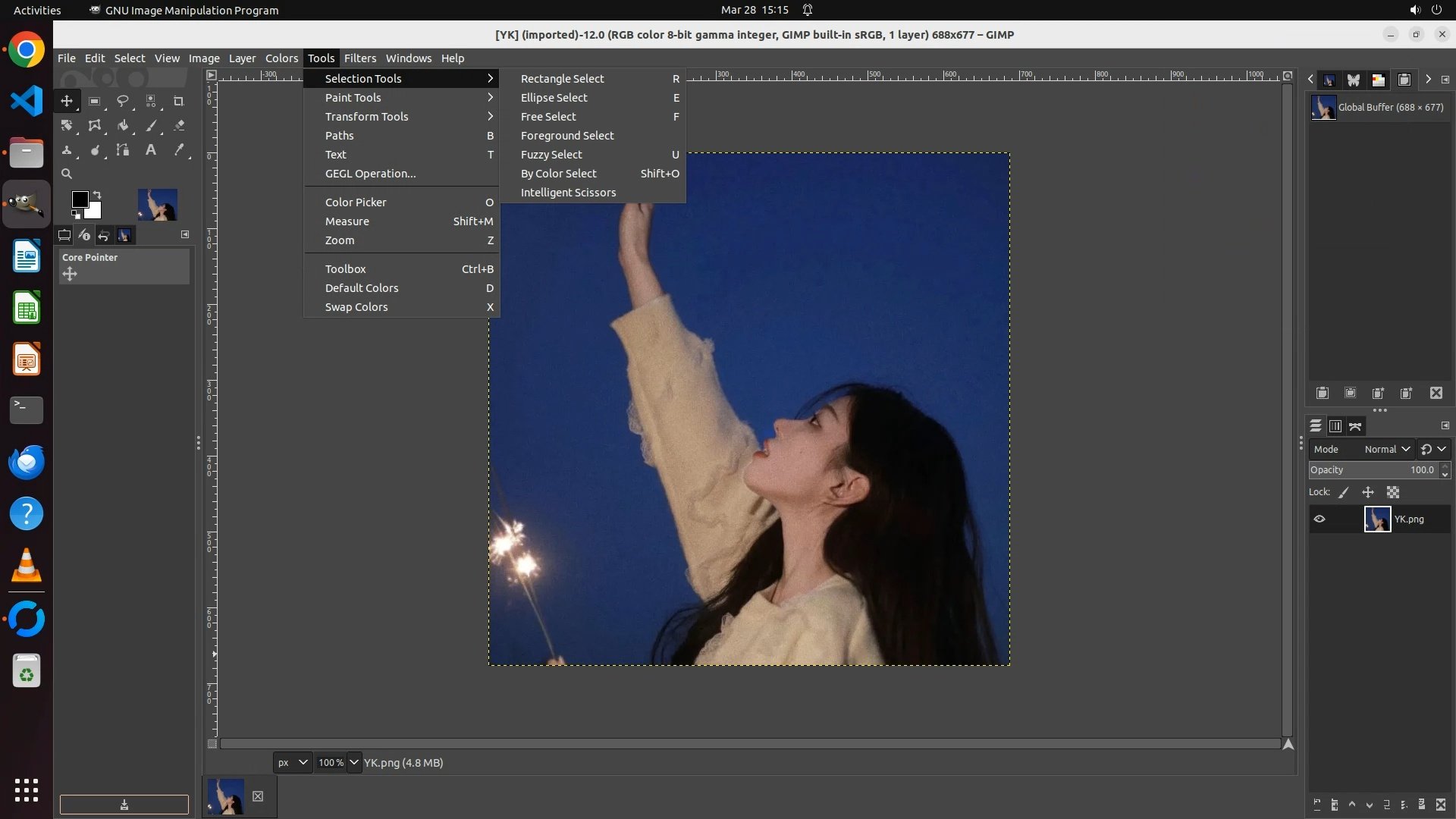
Task: Select the Eraser tool
Action: [x=180, y=126]
